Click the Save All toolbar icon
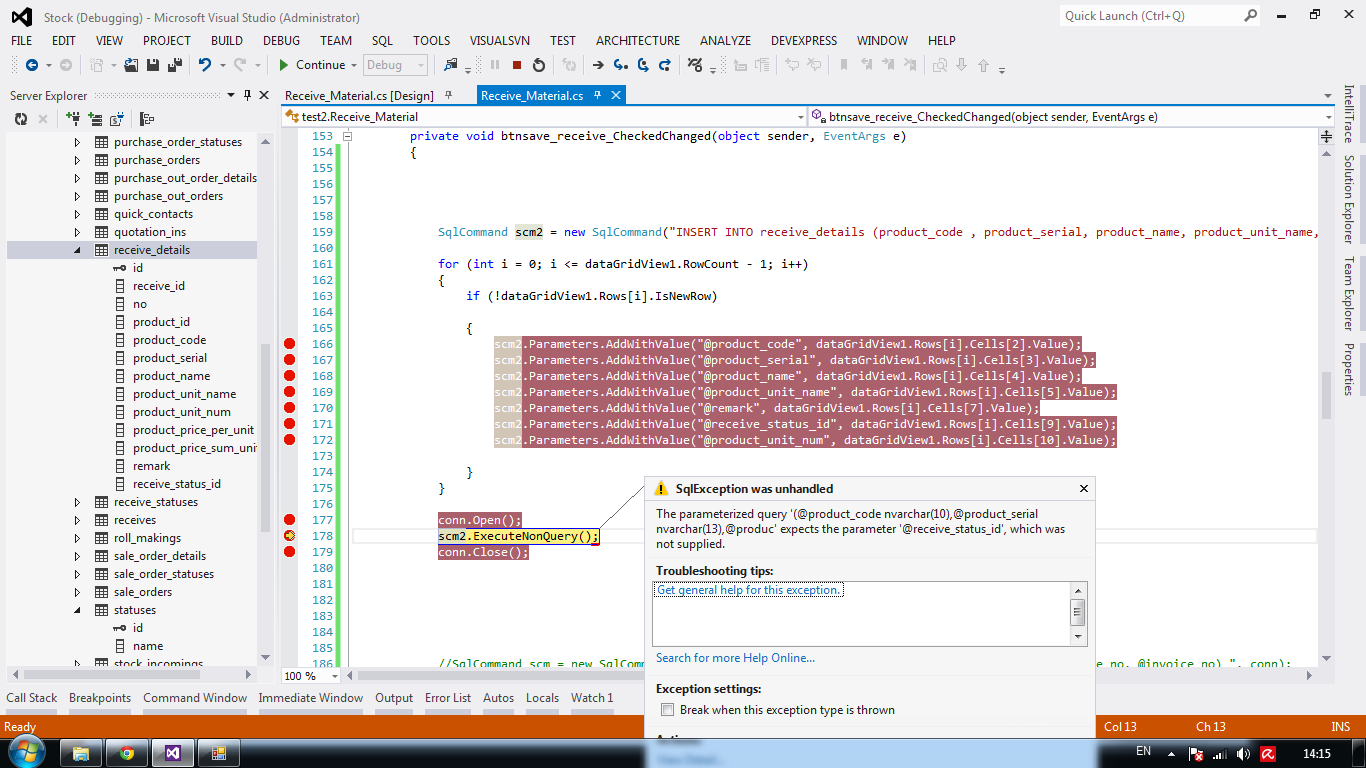The height and width of the screenshot is (768, 1366). (x=175, y=65)
